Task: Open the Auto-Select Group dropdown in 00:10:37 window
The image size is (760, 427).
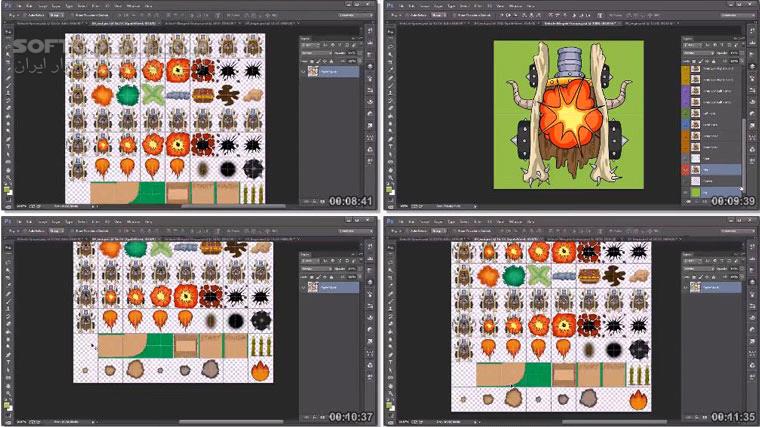Action: click(56, 231)
